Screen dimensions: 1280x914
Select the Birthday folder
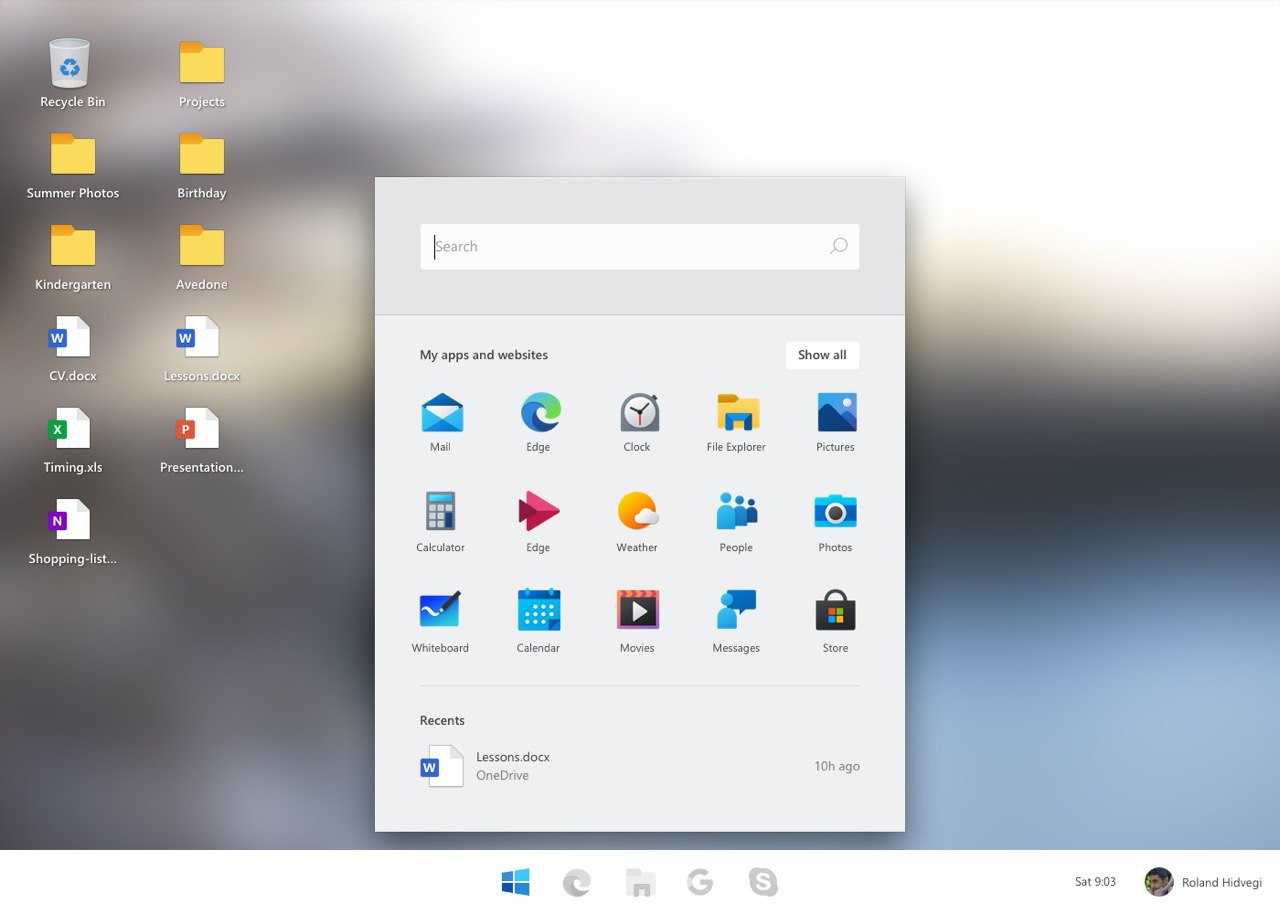(x=202, y=166)
